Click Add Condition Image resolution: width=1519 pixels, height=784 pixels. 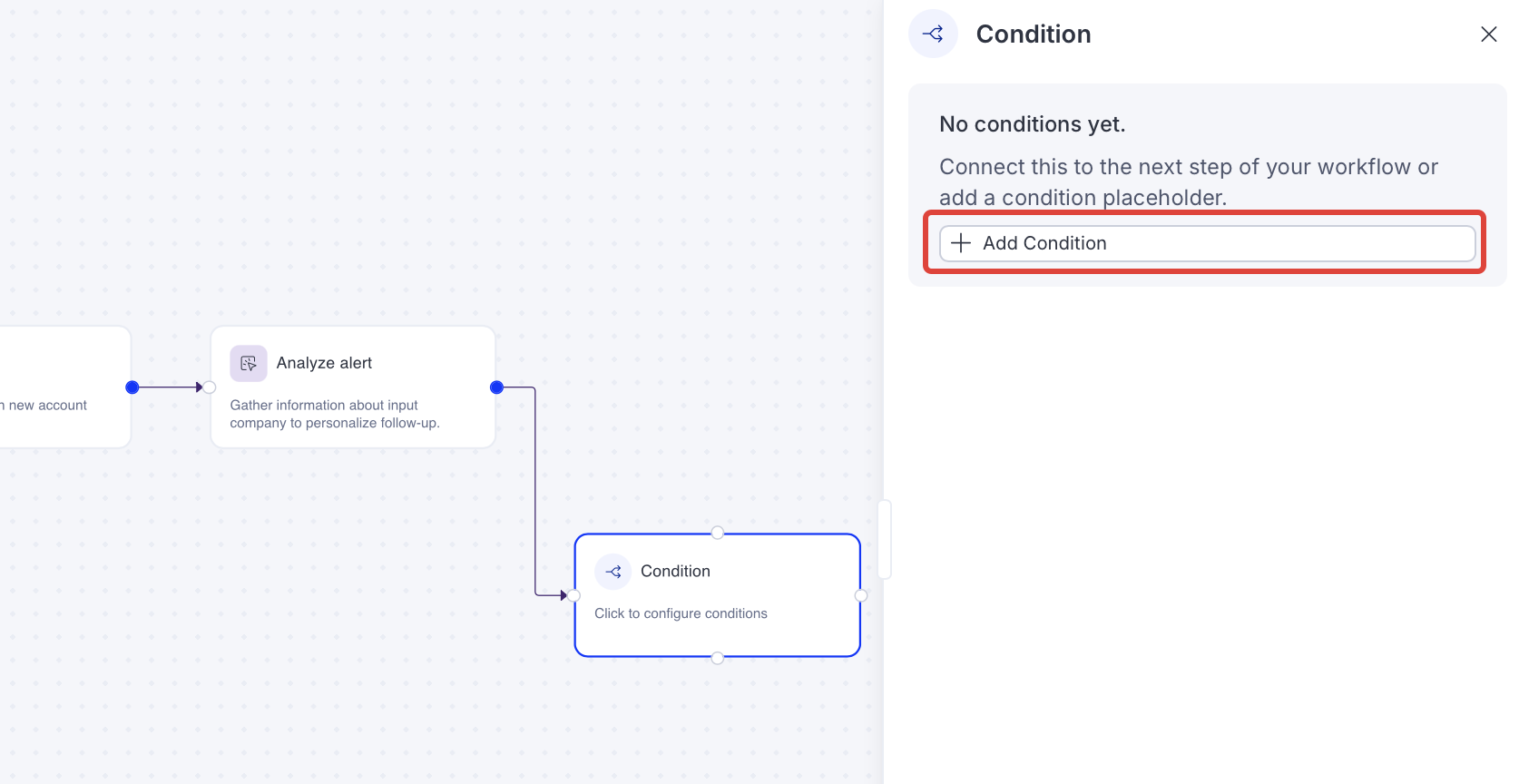pos(1207,243)
